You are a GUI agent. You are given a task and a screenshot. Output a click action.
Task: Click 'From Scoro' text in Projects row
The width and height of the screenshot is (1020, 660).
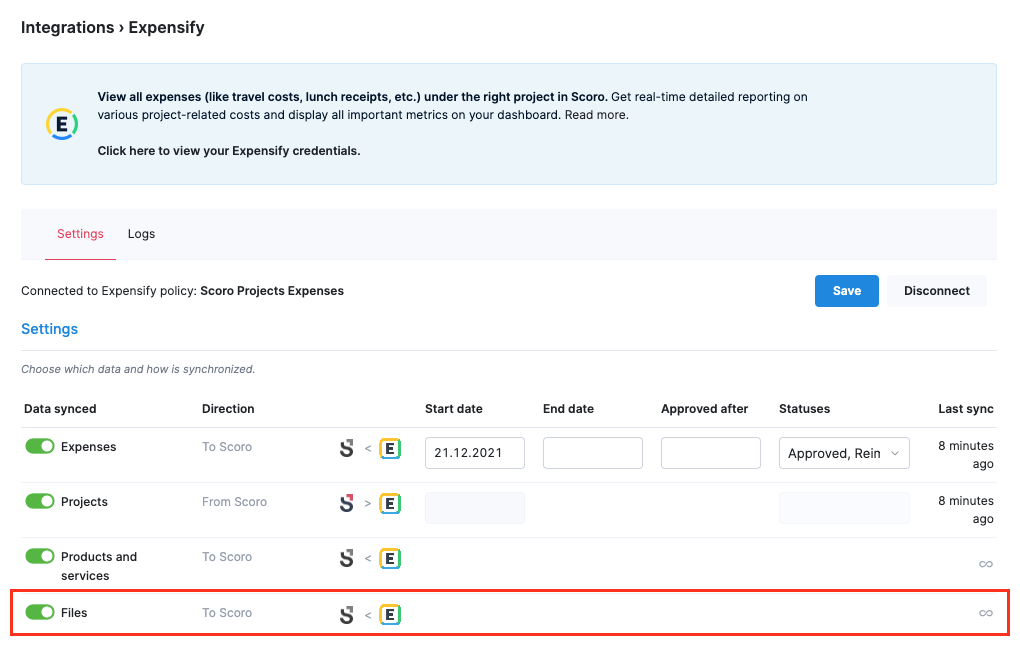[x=234, y=502]
